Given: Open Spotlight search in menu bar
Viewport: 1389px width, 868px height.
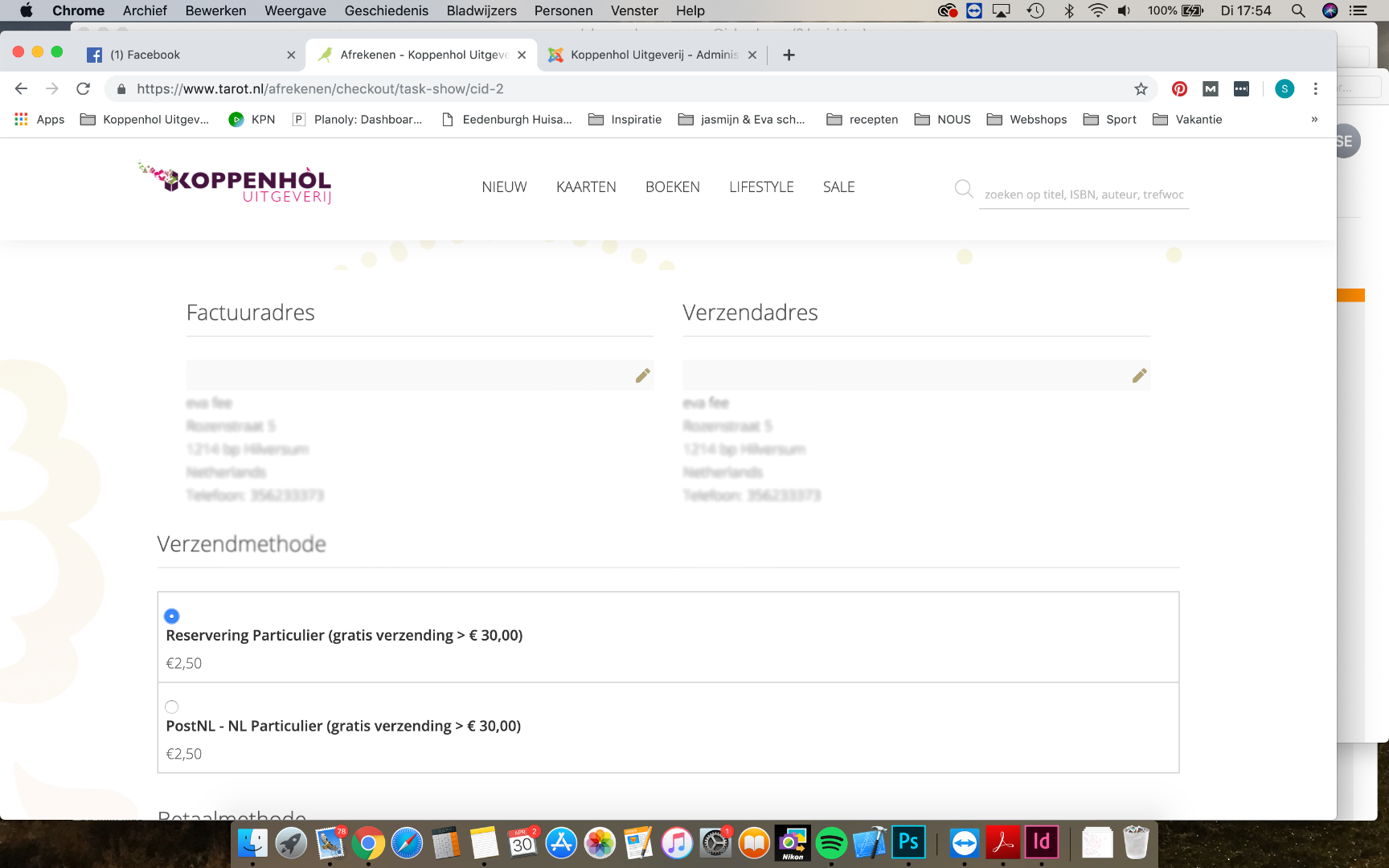Looking at the screenshot, I should [1297, 10].
